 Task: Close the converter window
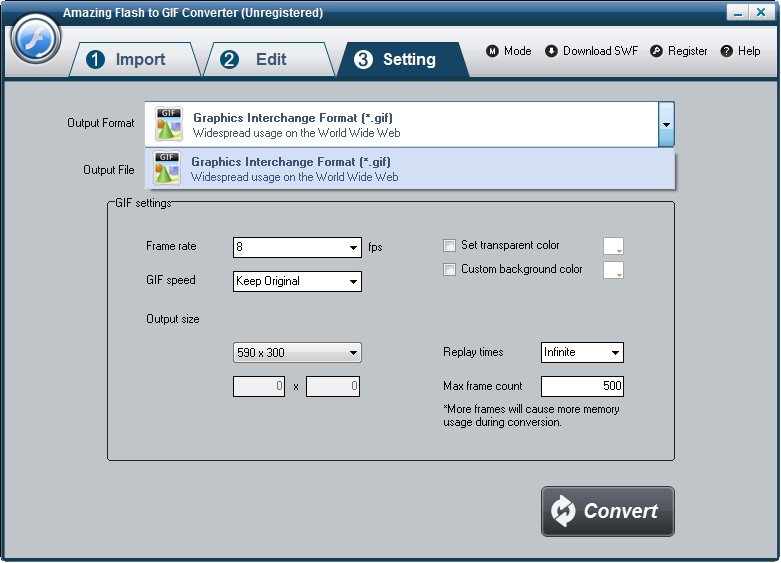[761, 12]
